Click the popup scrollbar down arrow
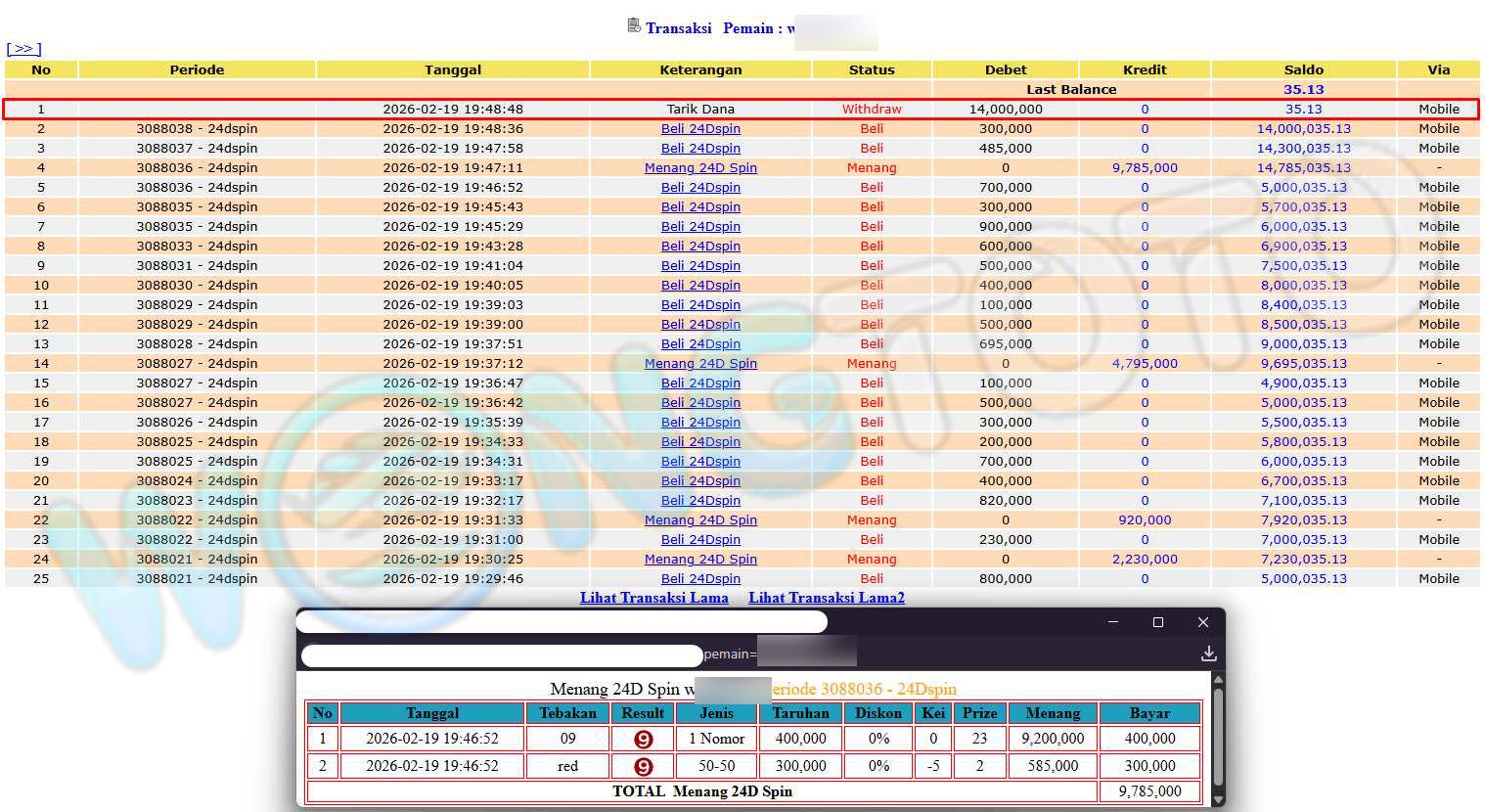Image resolution: width=1485 pixels, height=812 pixels. (x=1218, y=799)
